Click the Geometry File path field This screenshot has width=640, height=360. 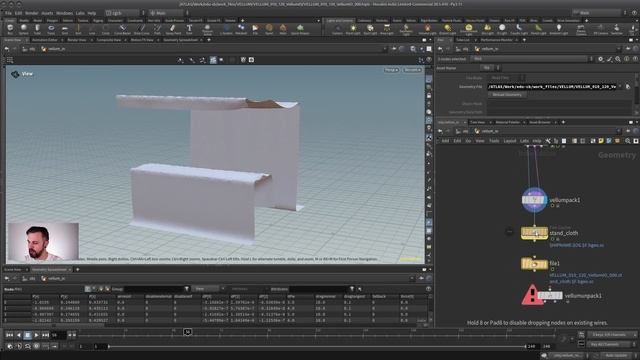pyautogui.click(x=552, y=87)
